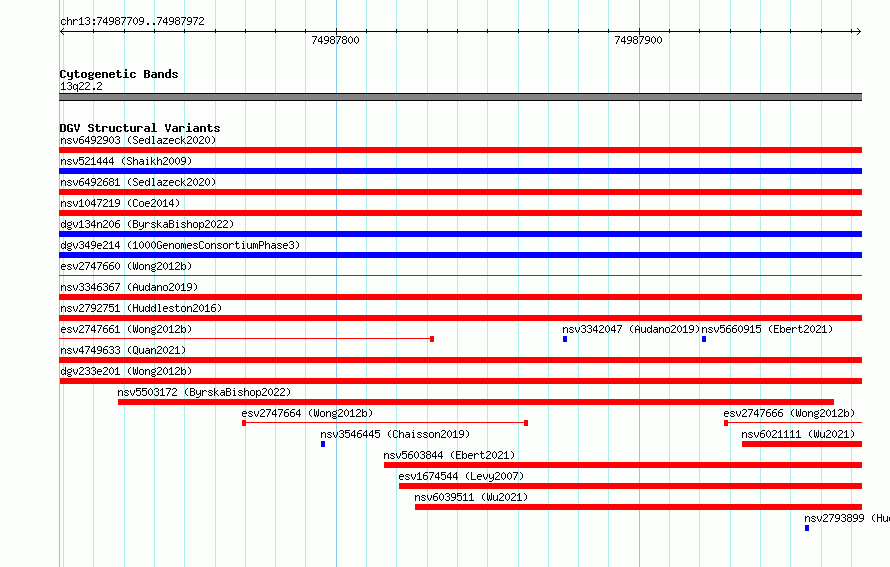The image size is (890, 567).
Task: Click the nsv5503172 (ByrskaBishop2022) label text
Action: tap(204, 392)
